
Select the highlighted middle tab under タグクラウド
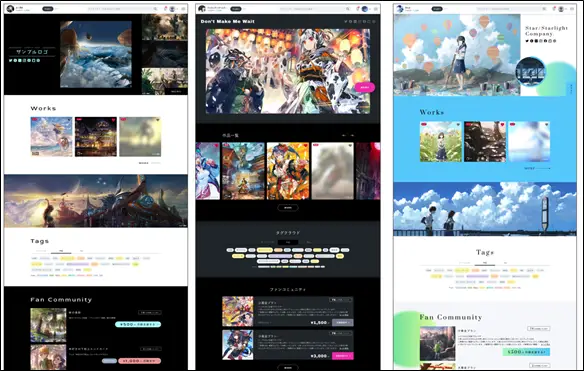[288, 242]
